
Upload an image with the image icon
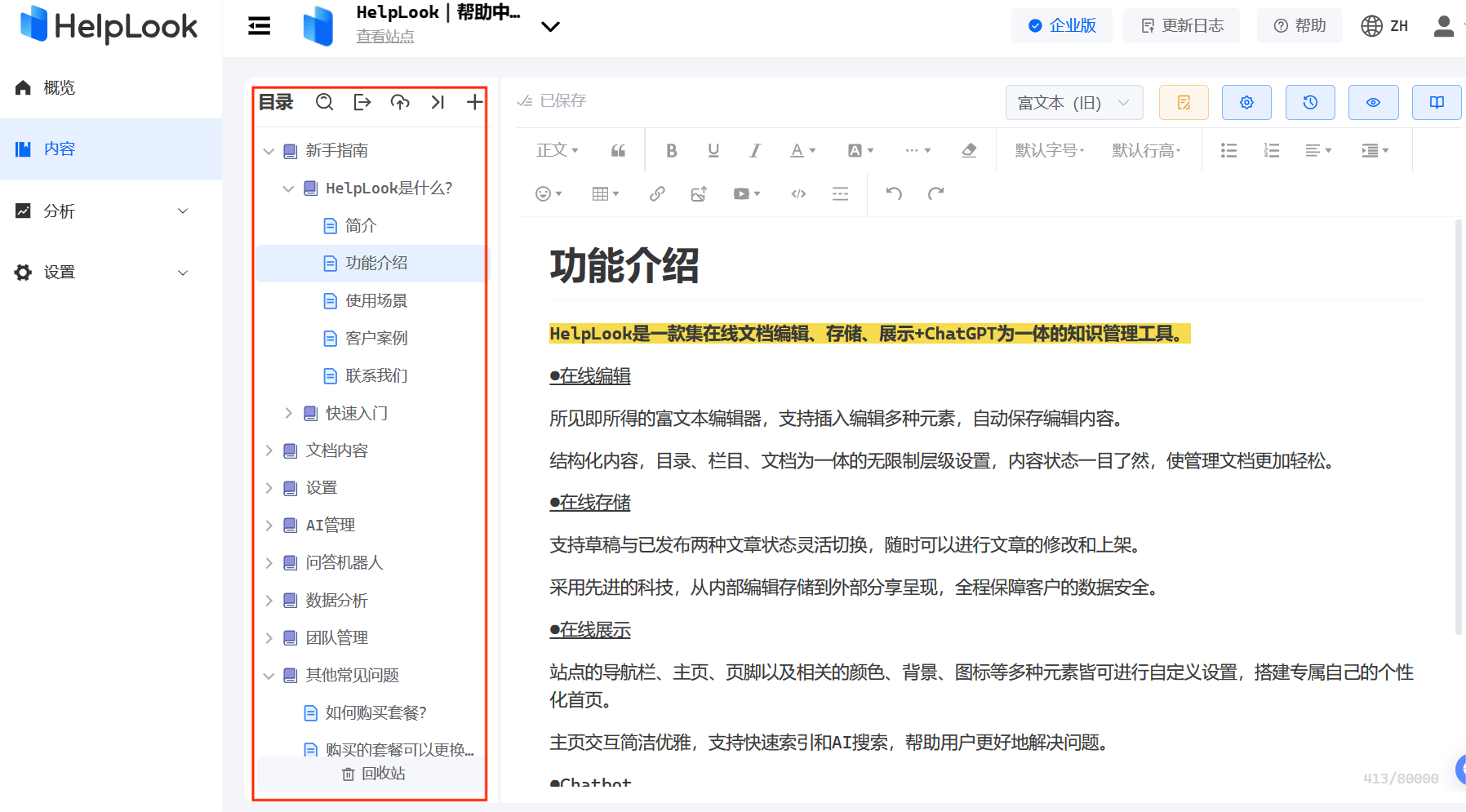pos(699,193)
